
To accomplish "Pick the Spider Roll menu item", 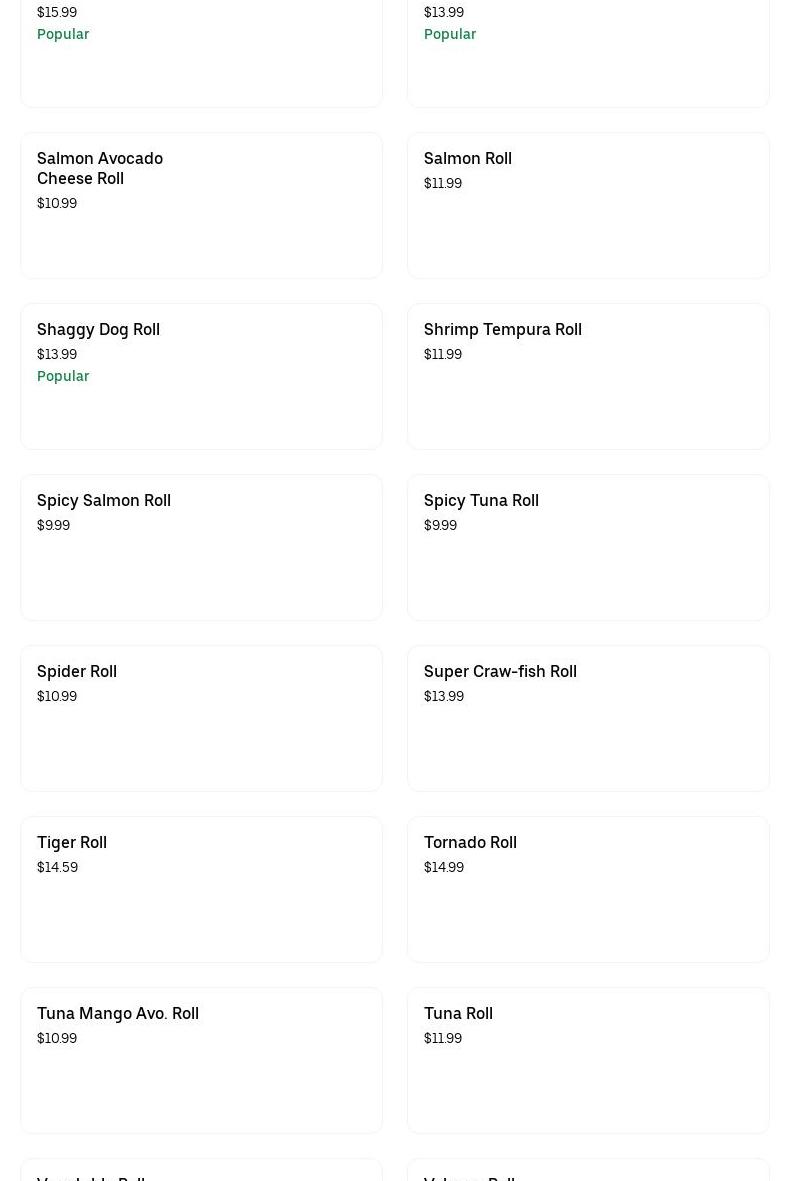I will tap(77, 671).
